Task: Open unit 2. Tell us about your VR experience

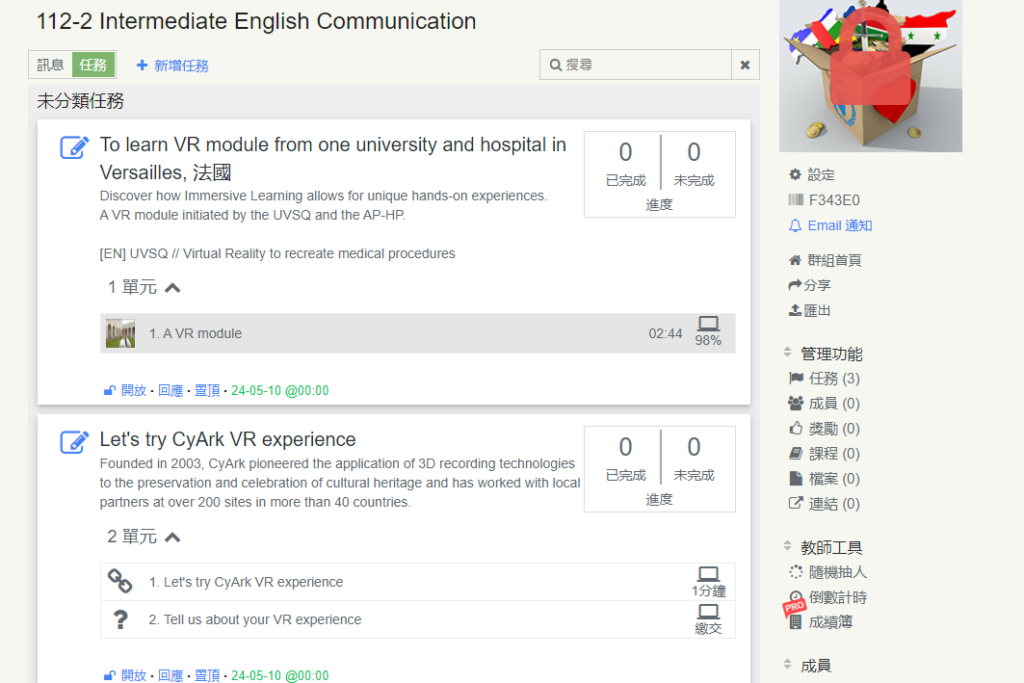Action: click(418, 619)
